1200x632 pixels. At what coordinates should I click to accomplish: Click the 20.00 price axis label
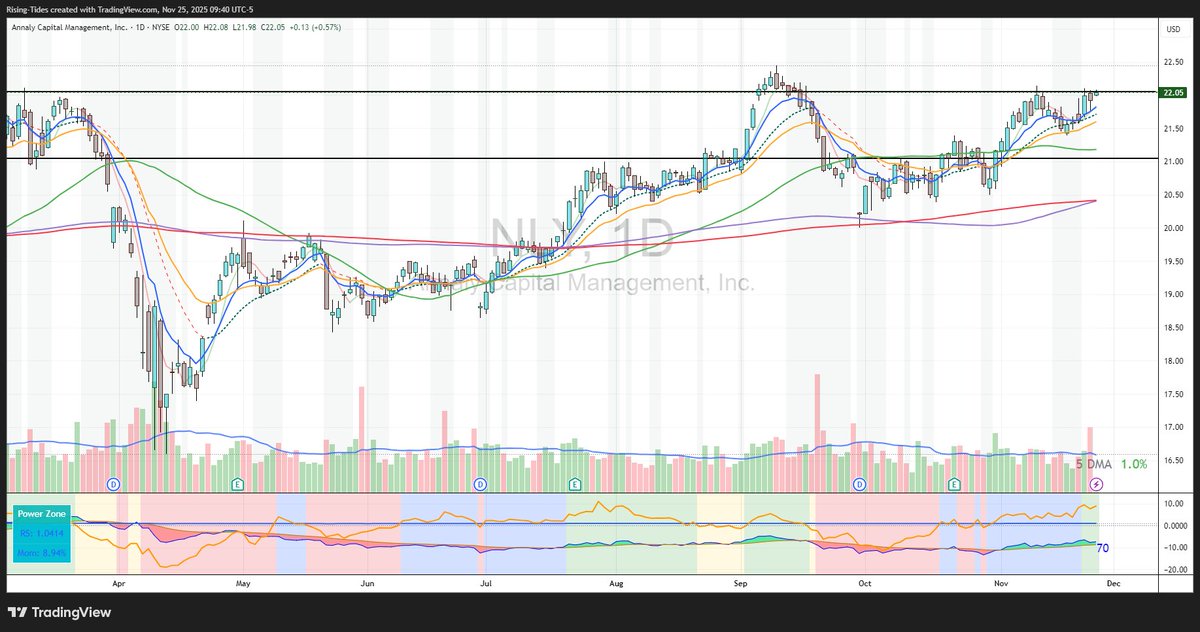1173,227
